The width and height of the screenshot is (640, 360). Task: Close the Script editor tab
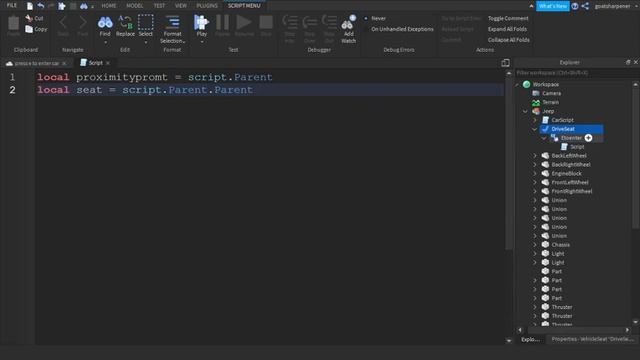tap(108, 63)
